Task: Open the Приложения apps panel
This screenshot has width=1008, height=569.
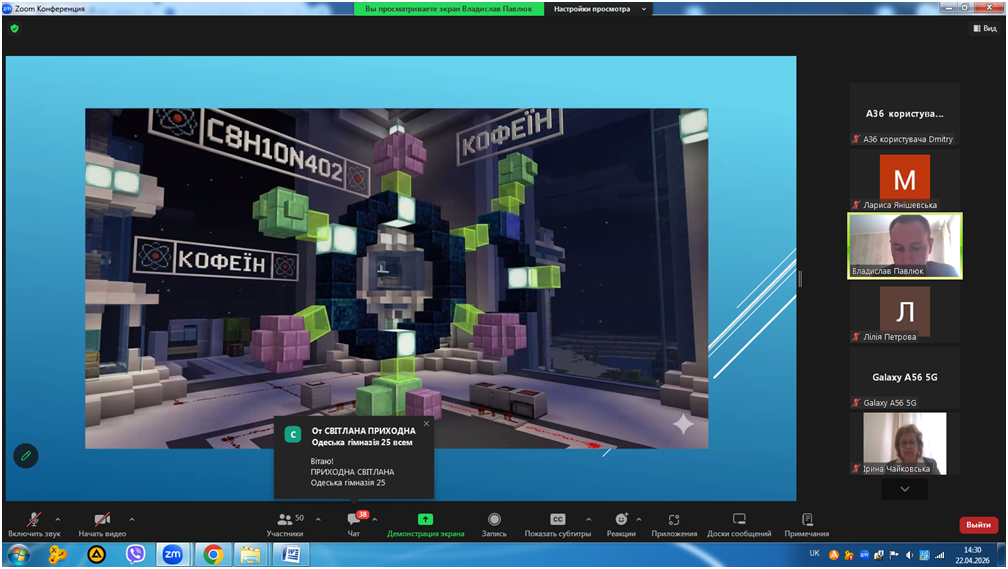Action: (674, 522)
